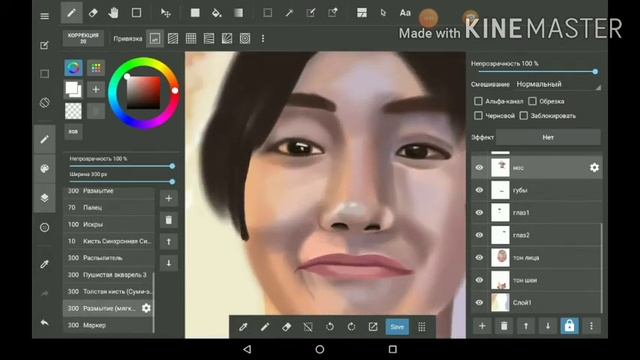
Task: Open the palette panel in left sidebar
Action: tap(44, 169)
